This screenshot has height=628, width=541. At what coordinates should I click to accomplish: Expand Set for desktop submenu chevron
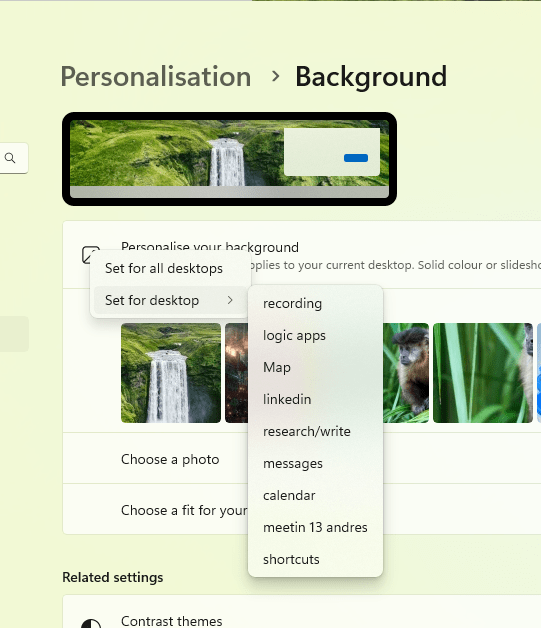pos(230,300)
